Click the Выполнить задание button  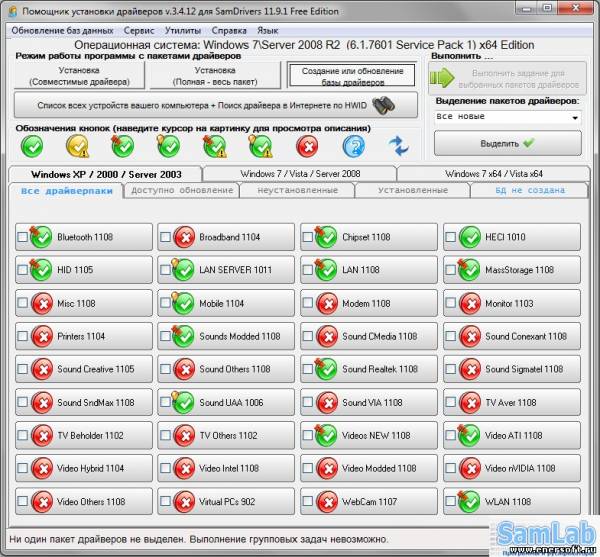[x=507, y=78]
